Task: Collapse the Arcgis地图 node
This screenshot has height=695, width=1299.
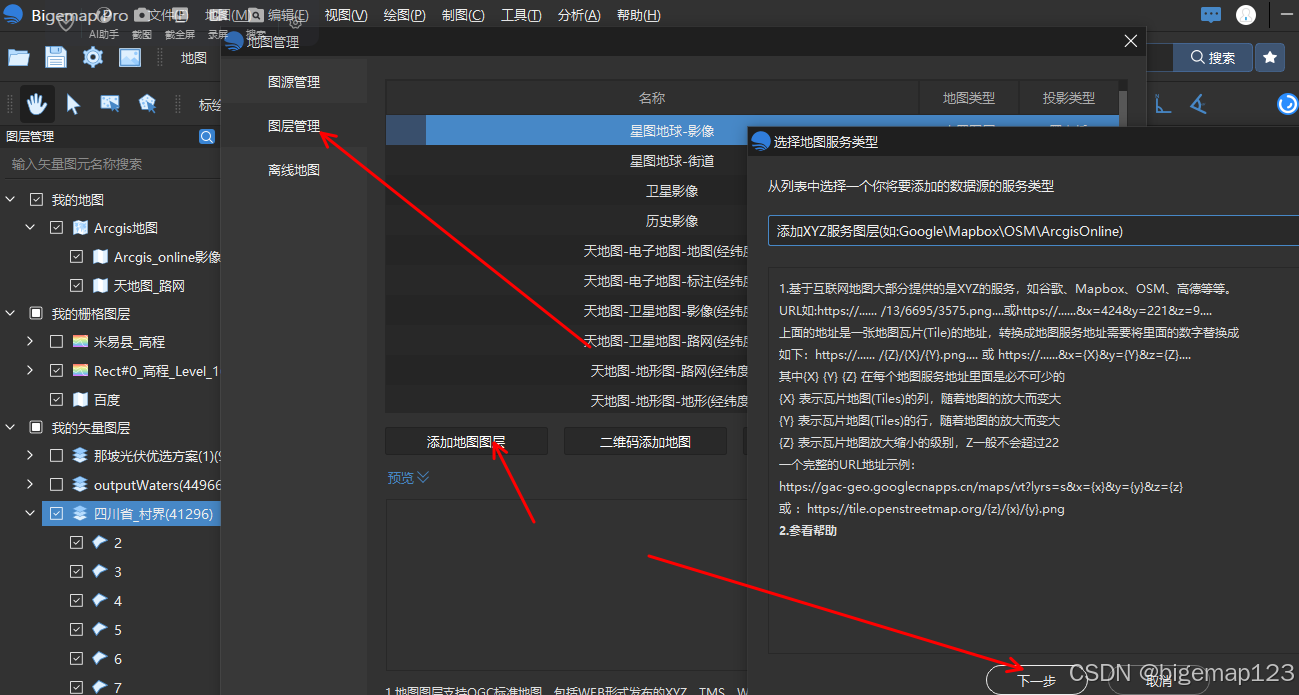Action: (30, 228)
